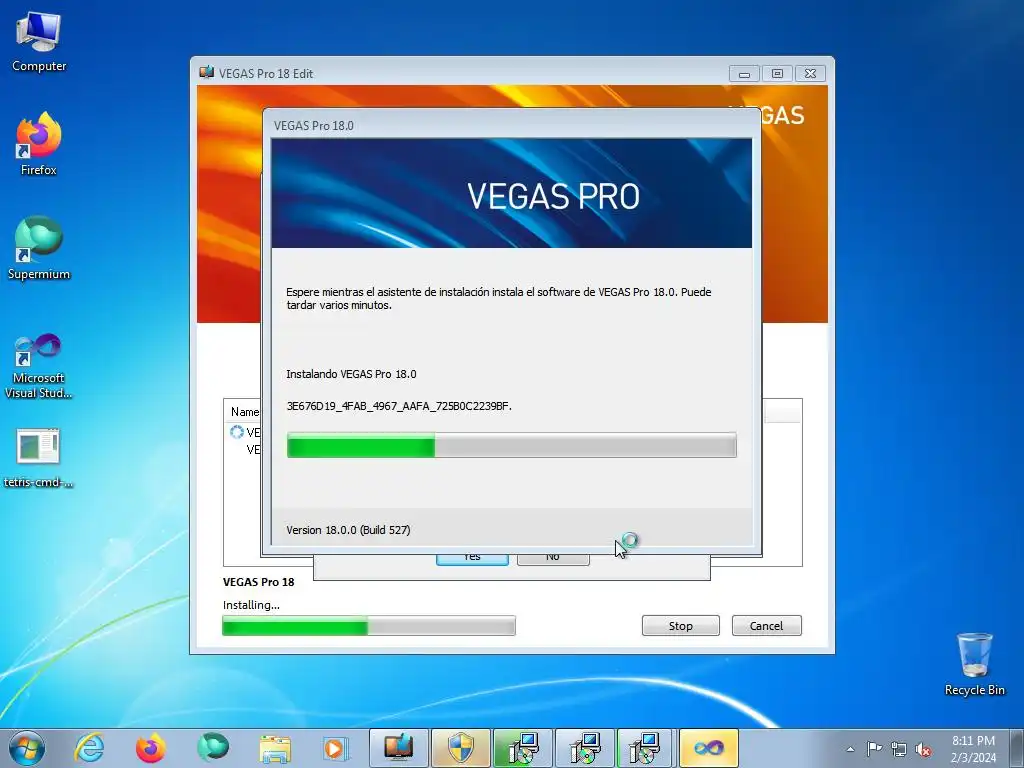Open the Windows Start menu
Screen dimensions: 1024x768
pos(27,748)
